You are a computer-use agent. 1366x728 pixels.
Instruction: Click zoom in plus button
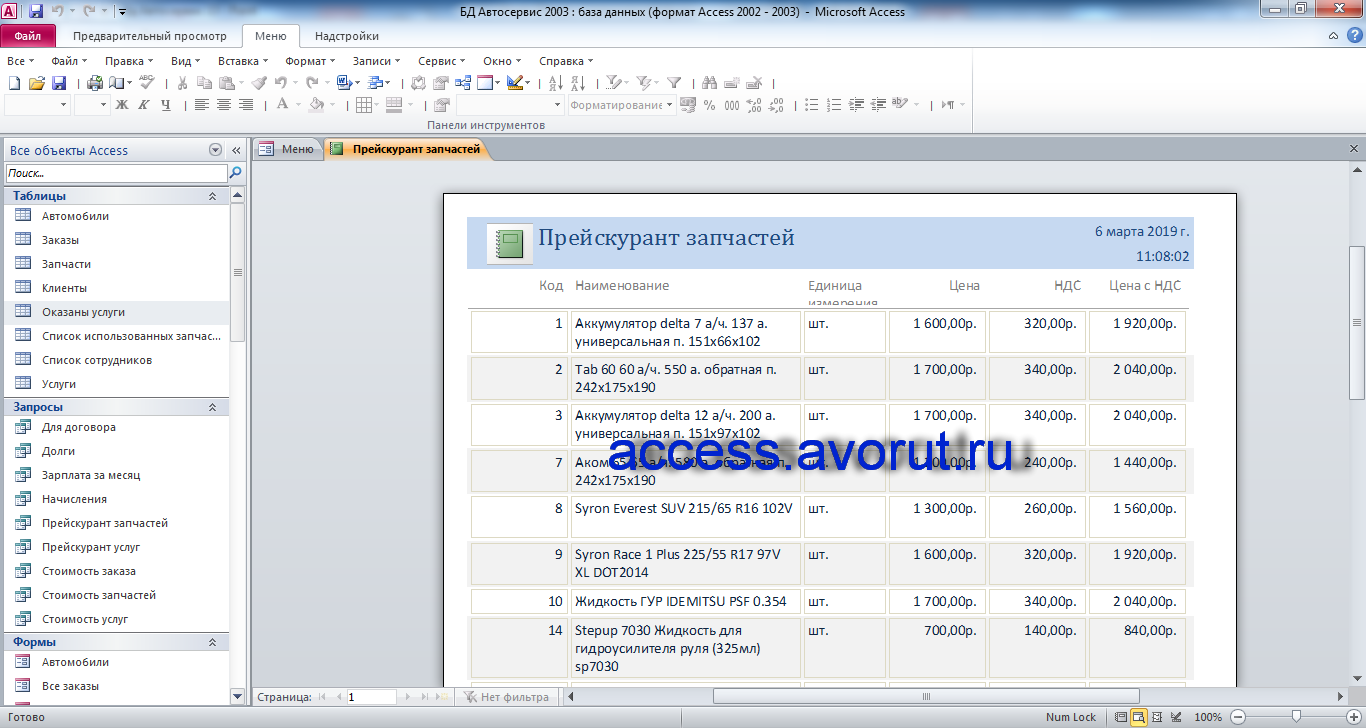[x=1354, y=717]
